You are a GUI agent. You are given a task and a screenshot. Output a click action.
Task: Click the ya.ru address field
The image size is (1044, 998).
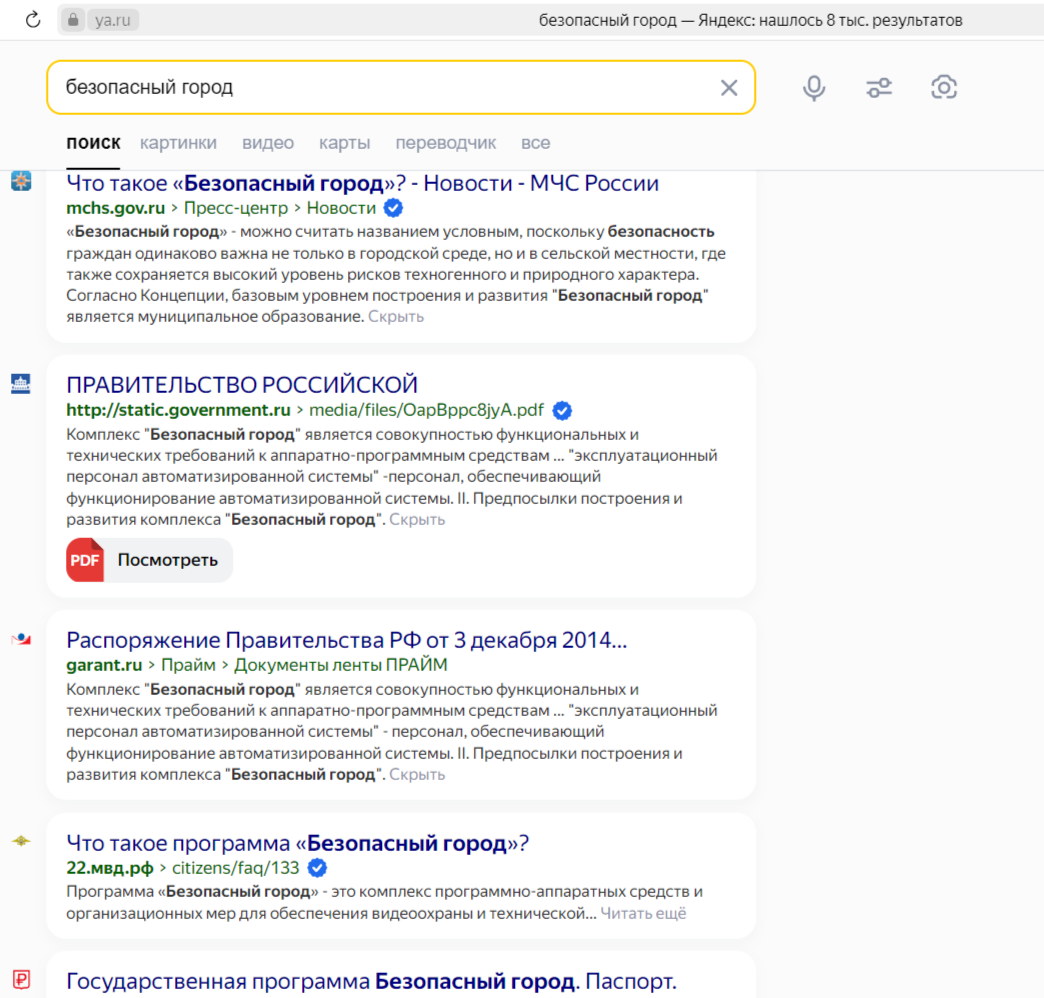[113, 20]
